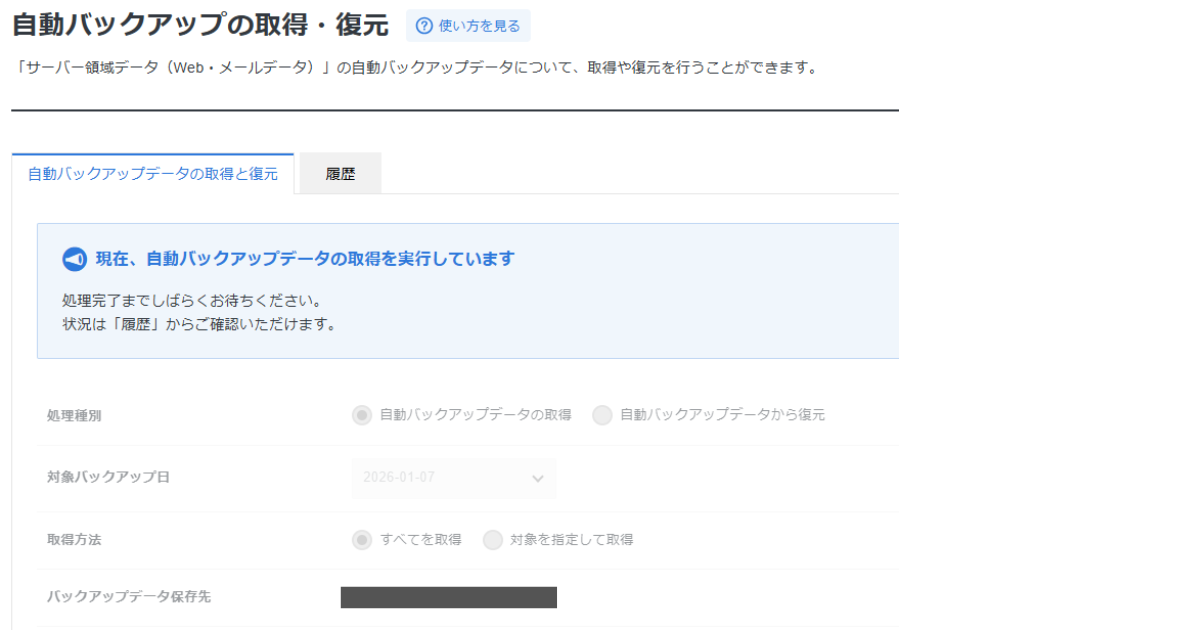Click the question mark icon beside 使い方を見る
The height and width of the screenshot is (630, 1200).
tap(424, 26)
